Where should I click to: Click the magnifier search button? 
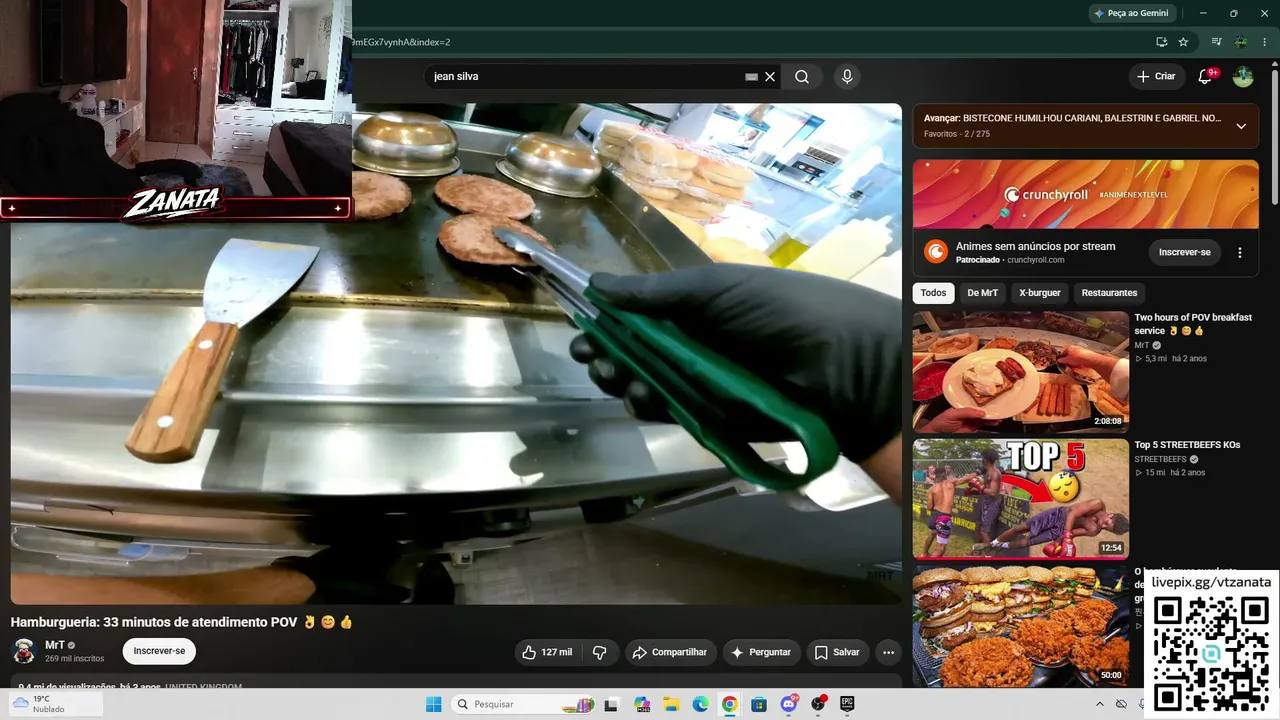pos(802,77)
